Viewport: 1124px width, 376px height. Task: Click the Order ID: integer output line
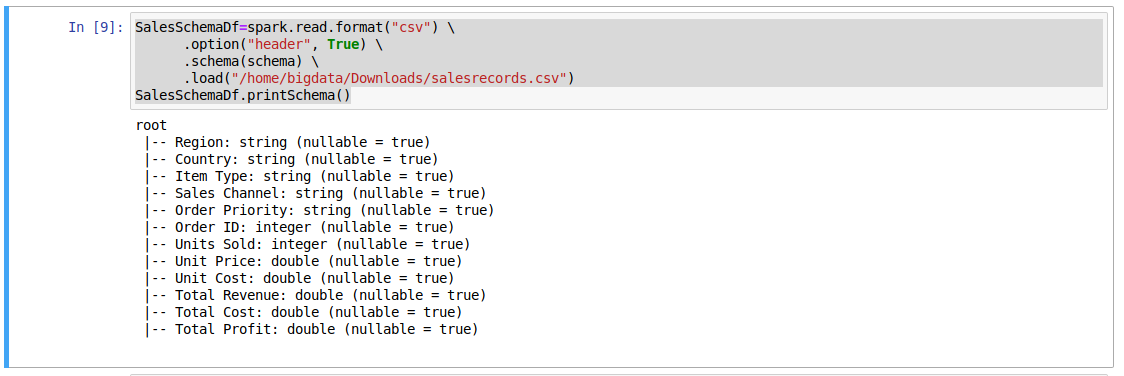[x=299, y=227]
